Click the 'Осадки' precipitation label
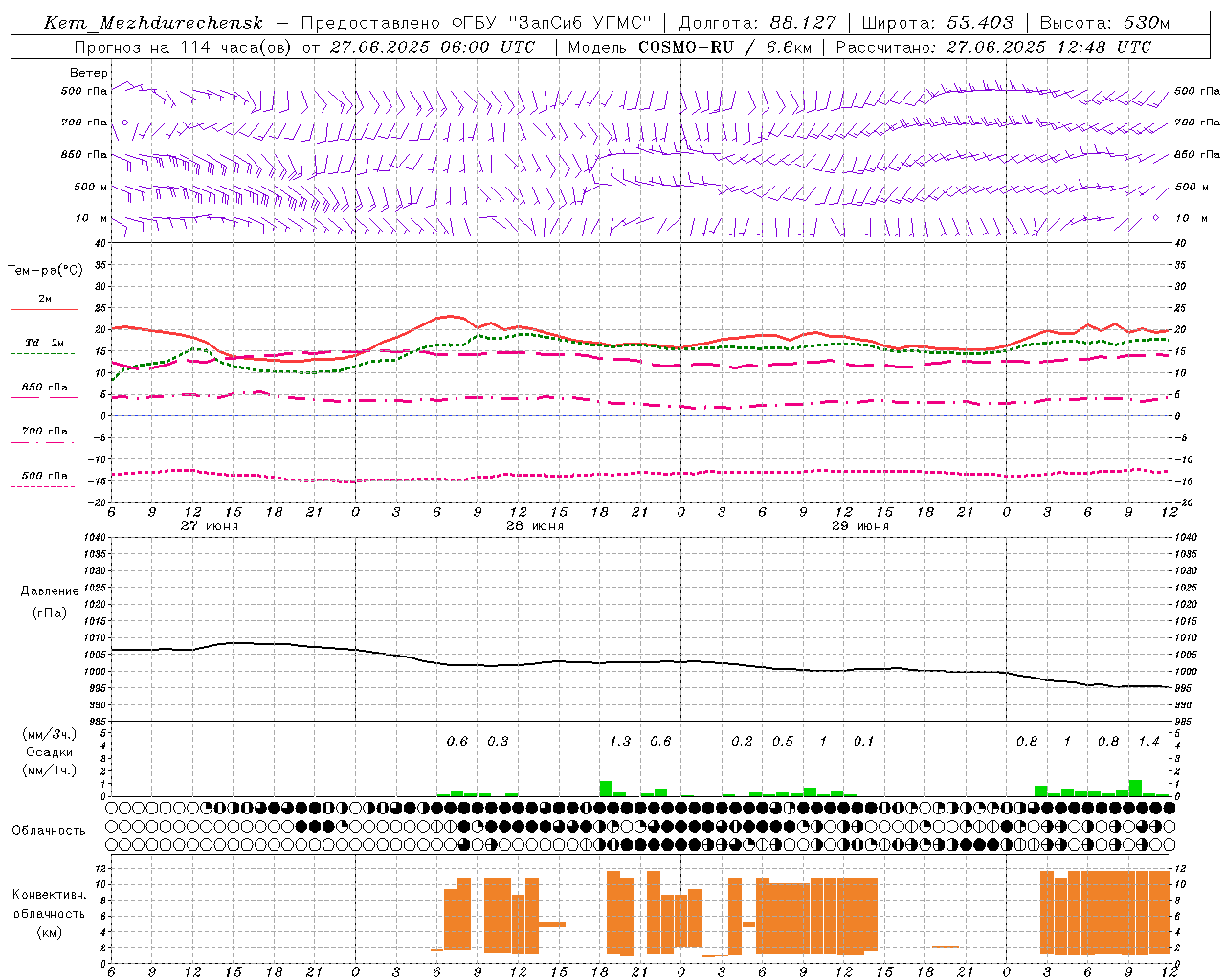Image resolution: width=1225 pixels, height=980 pixels. pyautogui.click(x=50, y=752)
